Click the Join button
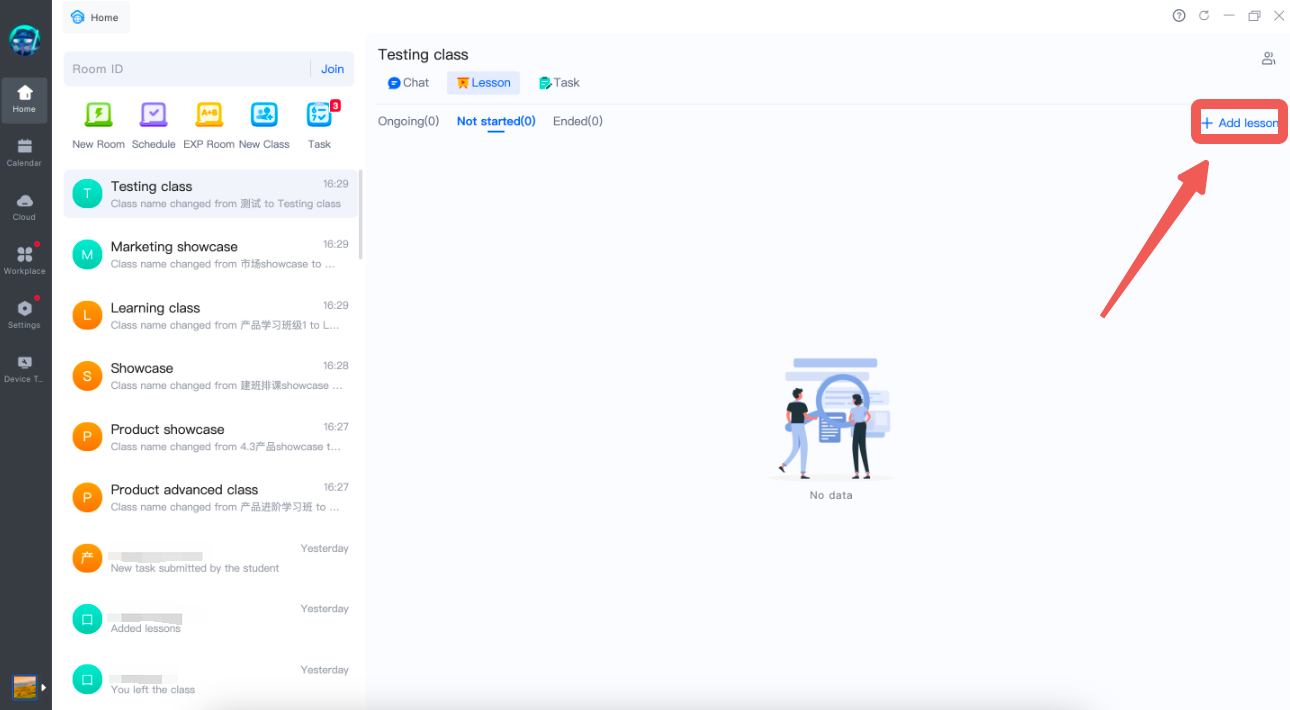 tap(333, 69)
